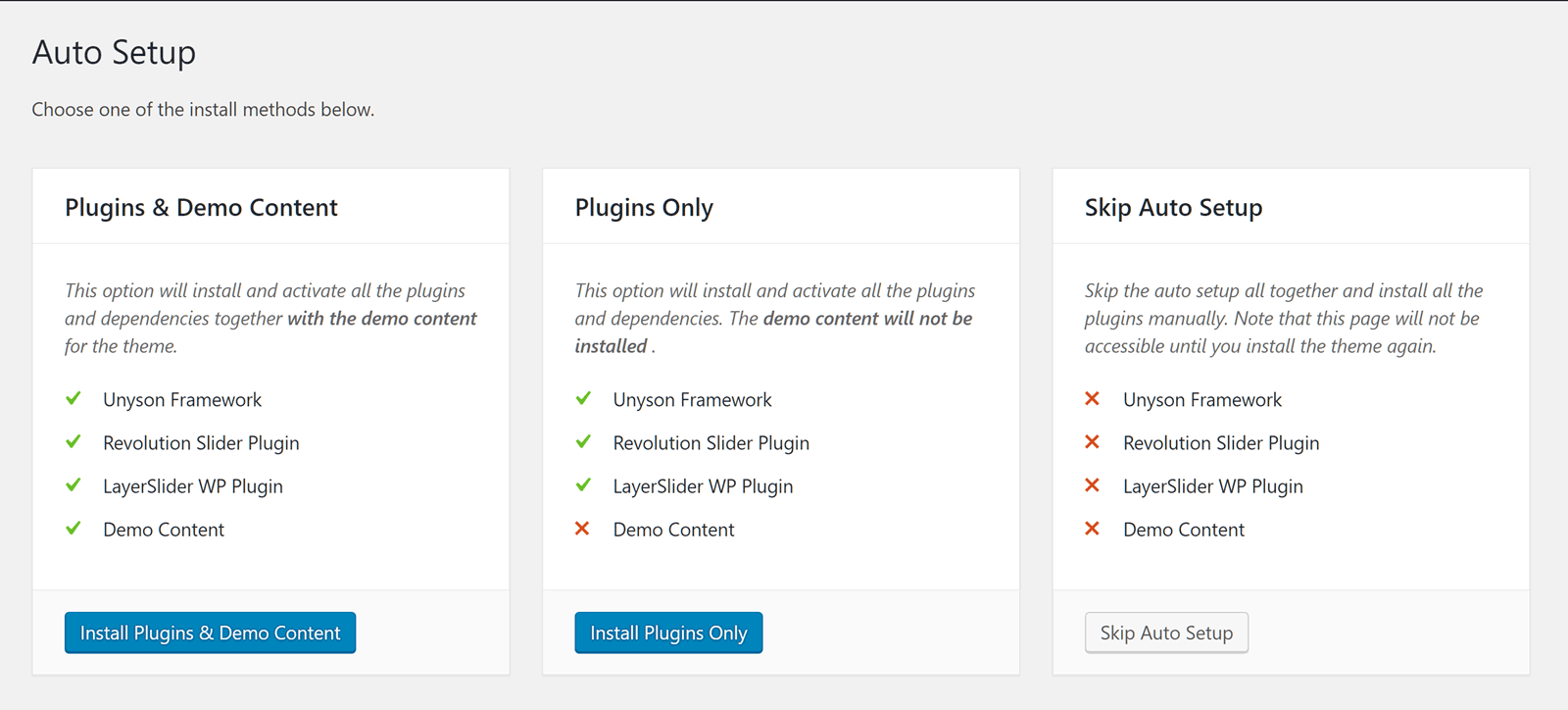This screenshot has width=1568, height=710.
Task: Click Install Plugins & Demo Content button
Action: 210,634
